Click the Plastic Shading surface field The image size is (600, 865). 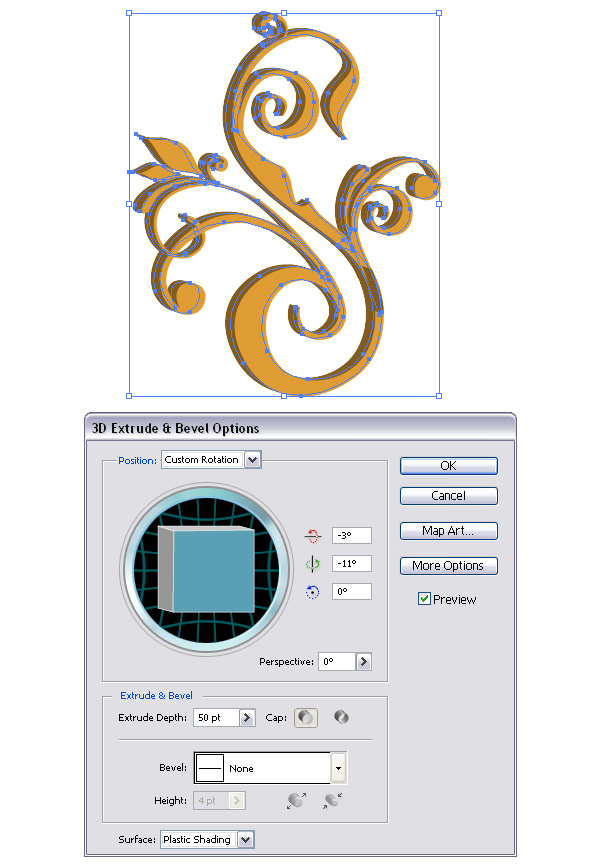[199, 840]
